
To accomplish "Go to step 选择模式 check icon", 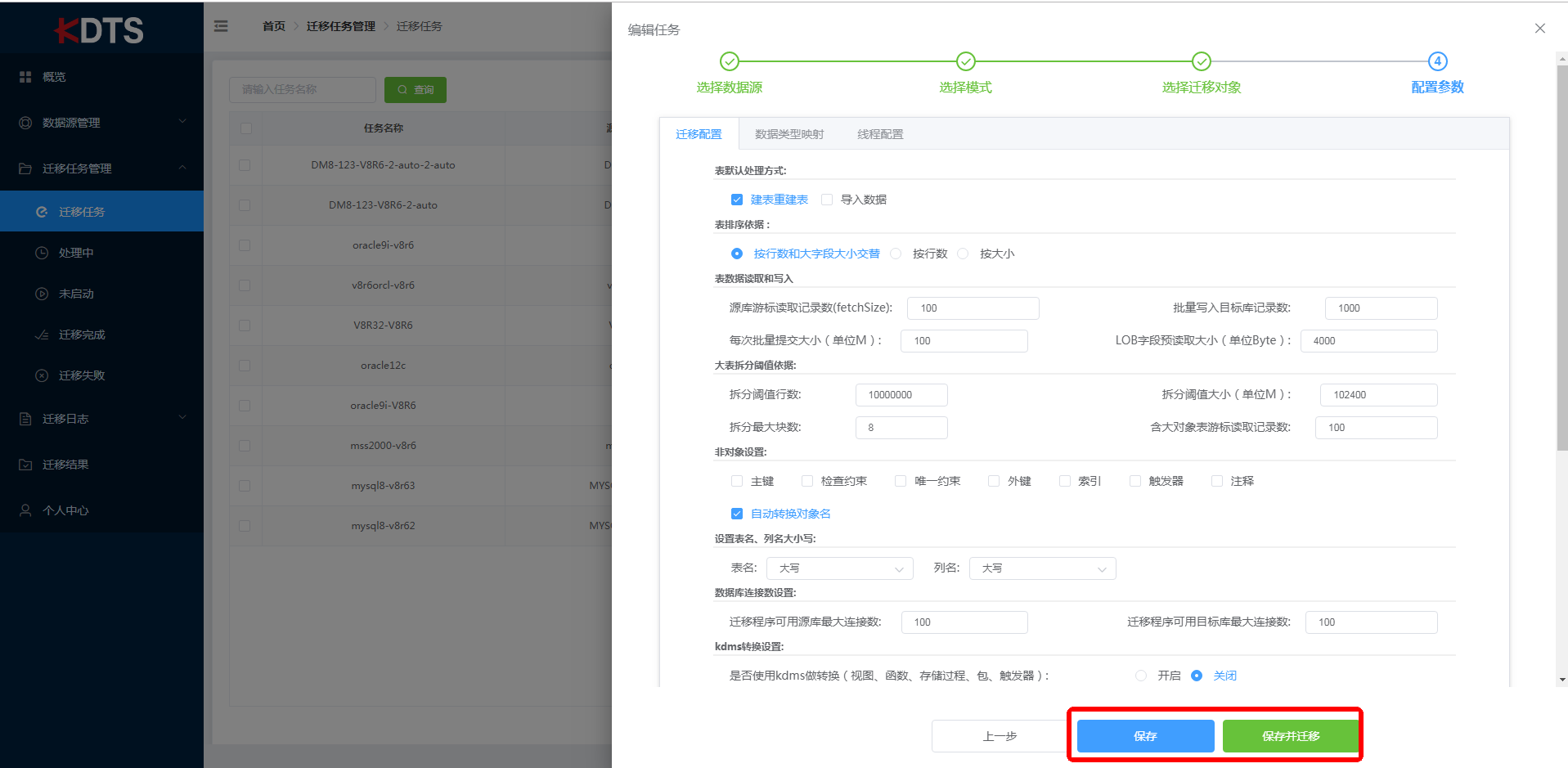I will pos(966,61).
